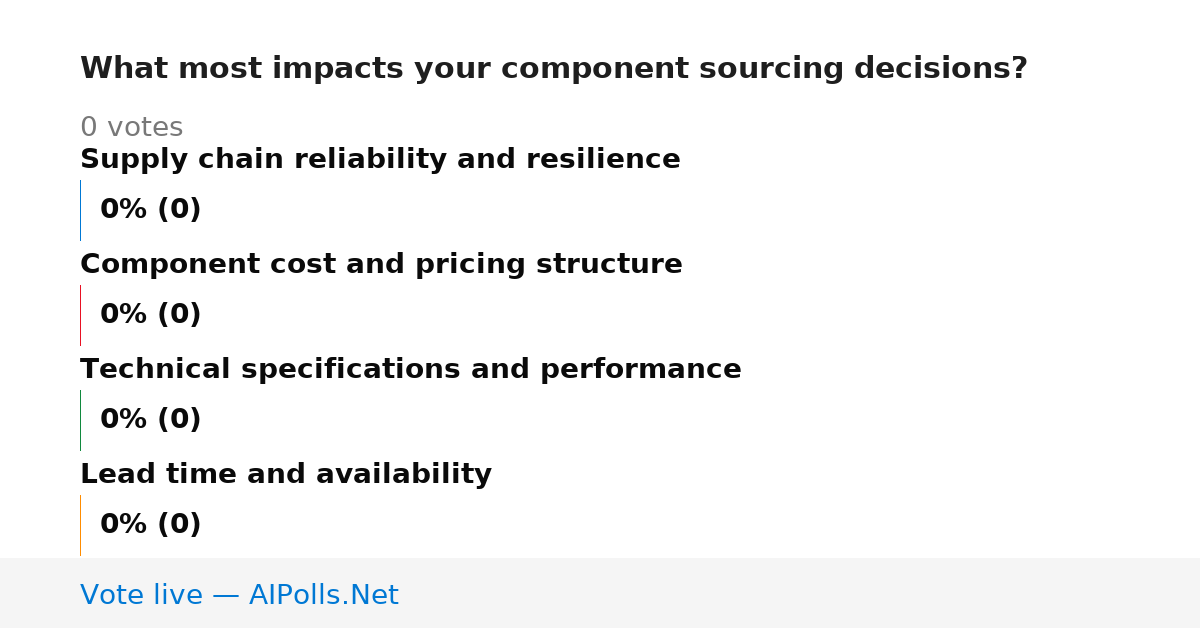Click the gray footer bar
The width and height of the screenshot is (1200, 628).
[x=600, y=593]
